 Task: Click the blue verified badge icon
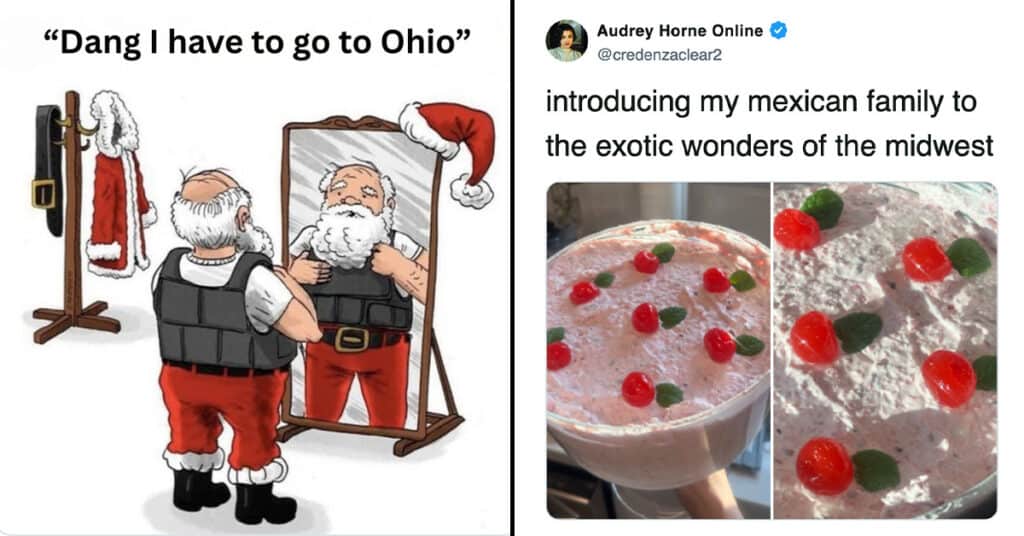point(778,30)
